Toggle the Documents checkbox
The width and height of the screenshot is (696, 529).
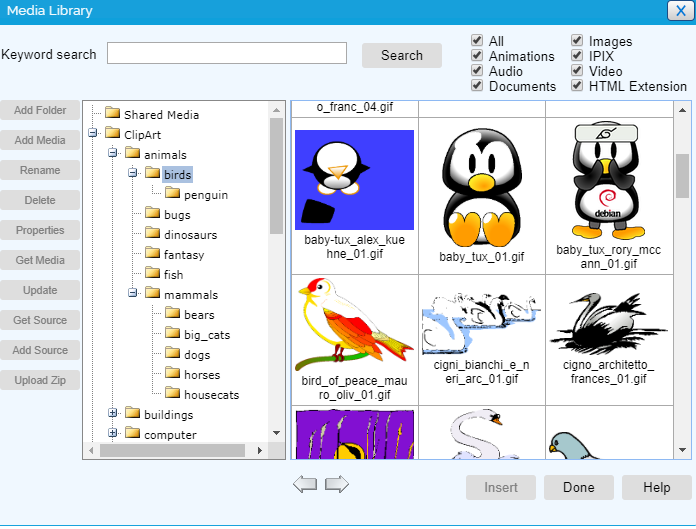pos(477,85)
